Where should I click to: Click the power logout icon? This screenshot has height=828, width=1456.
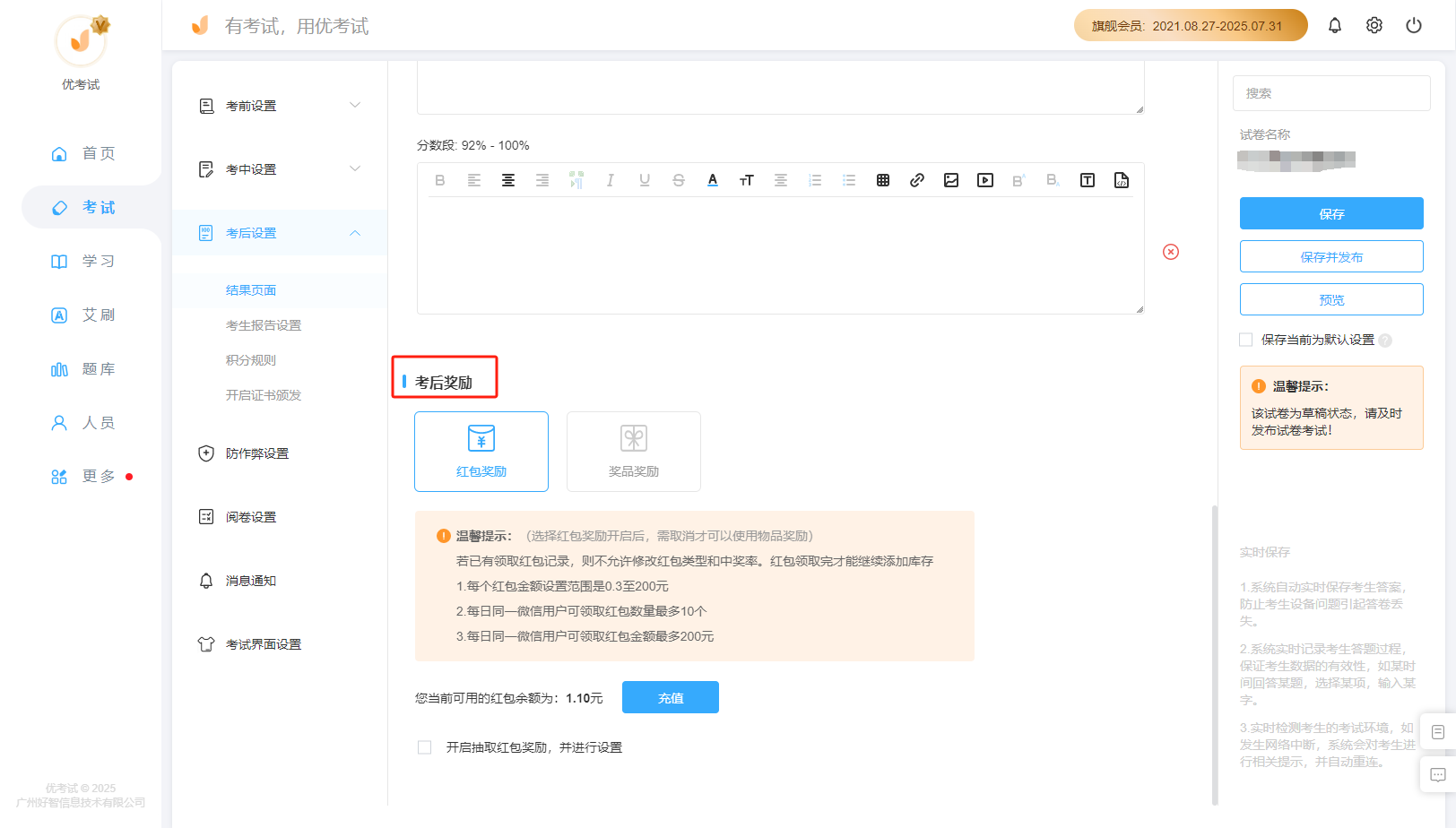click(1414, 25)
